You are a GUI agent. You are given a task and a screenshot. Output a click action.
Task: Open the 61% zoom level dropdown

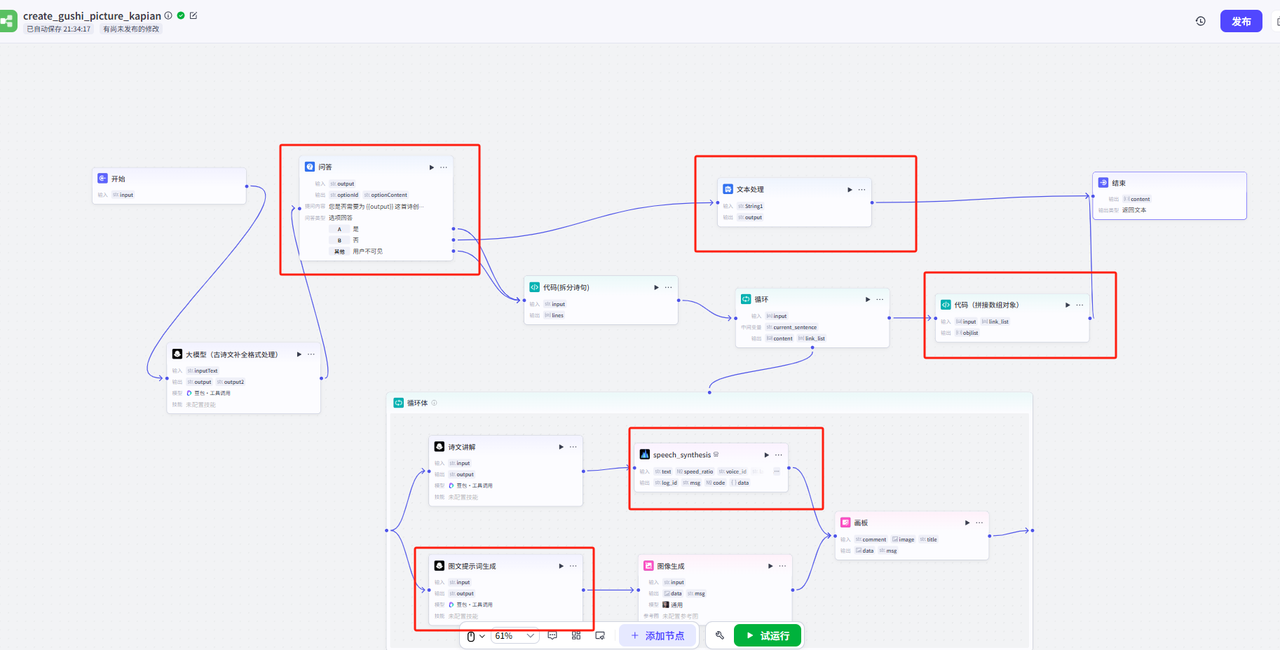[514, 635]
